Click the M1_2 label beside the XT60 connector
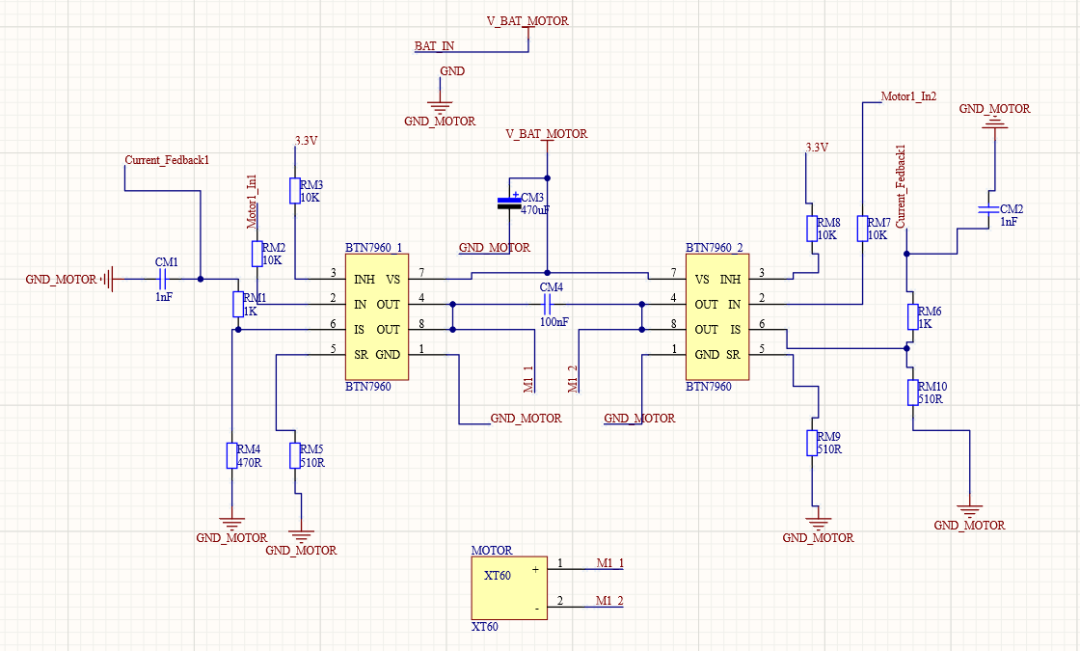The width and height of the screenshot is (1080, 651). pos(609,600)
